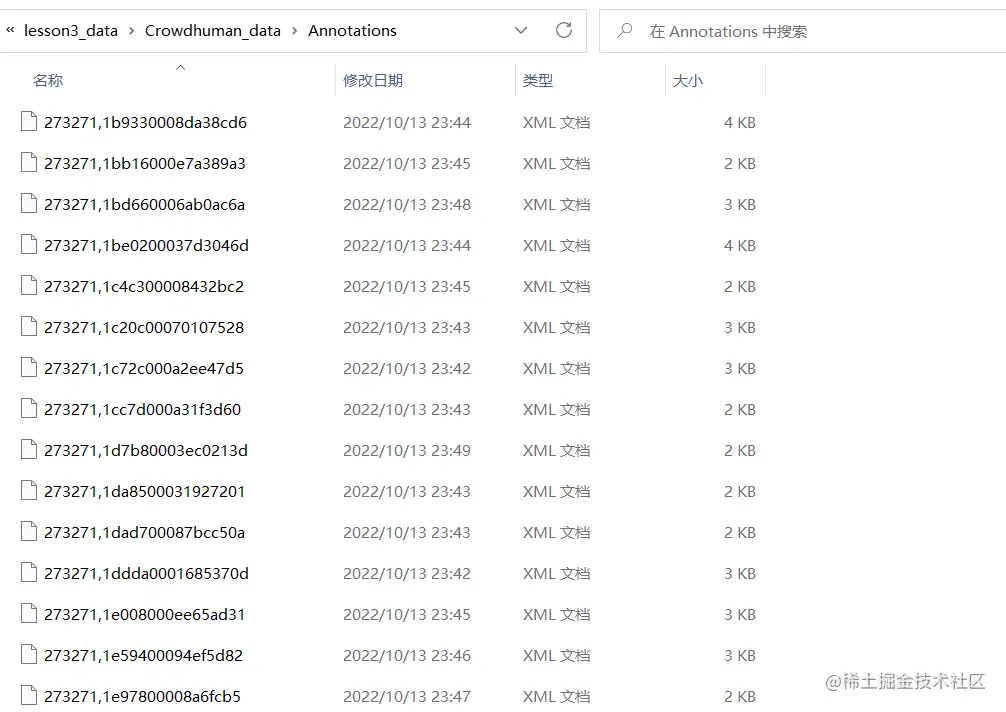Sort by the 名称 column header
Screen dimensions: 1006x712
[x=48, y=81]
